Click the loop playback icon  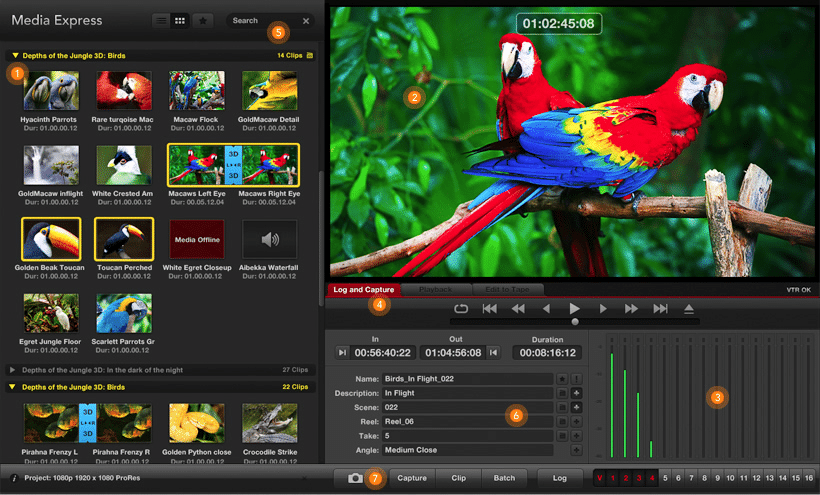pos(461,309)
